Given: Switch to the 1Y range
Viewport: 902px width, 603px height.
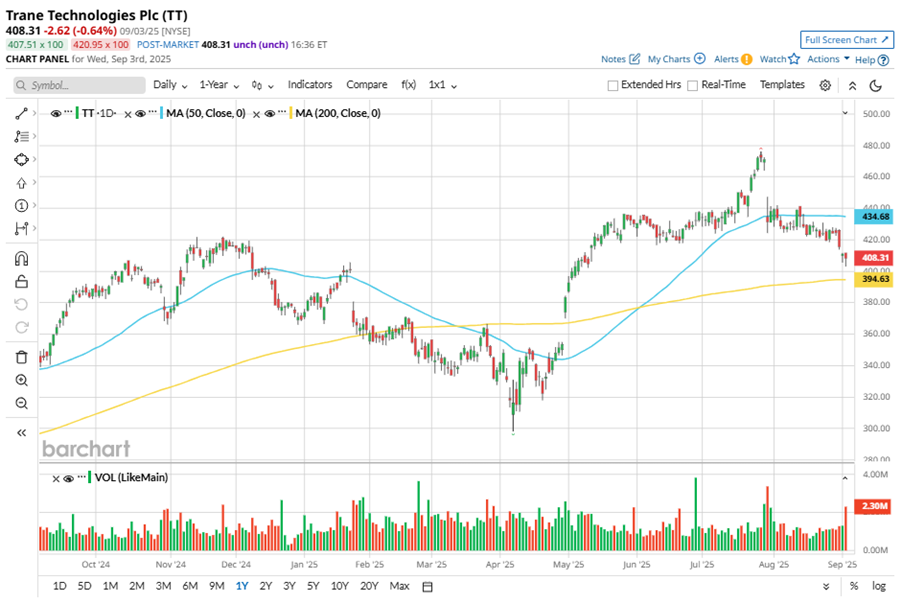Looking at the screenshot, I should [x=242, y=586].
